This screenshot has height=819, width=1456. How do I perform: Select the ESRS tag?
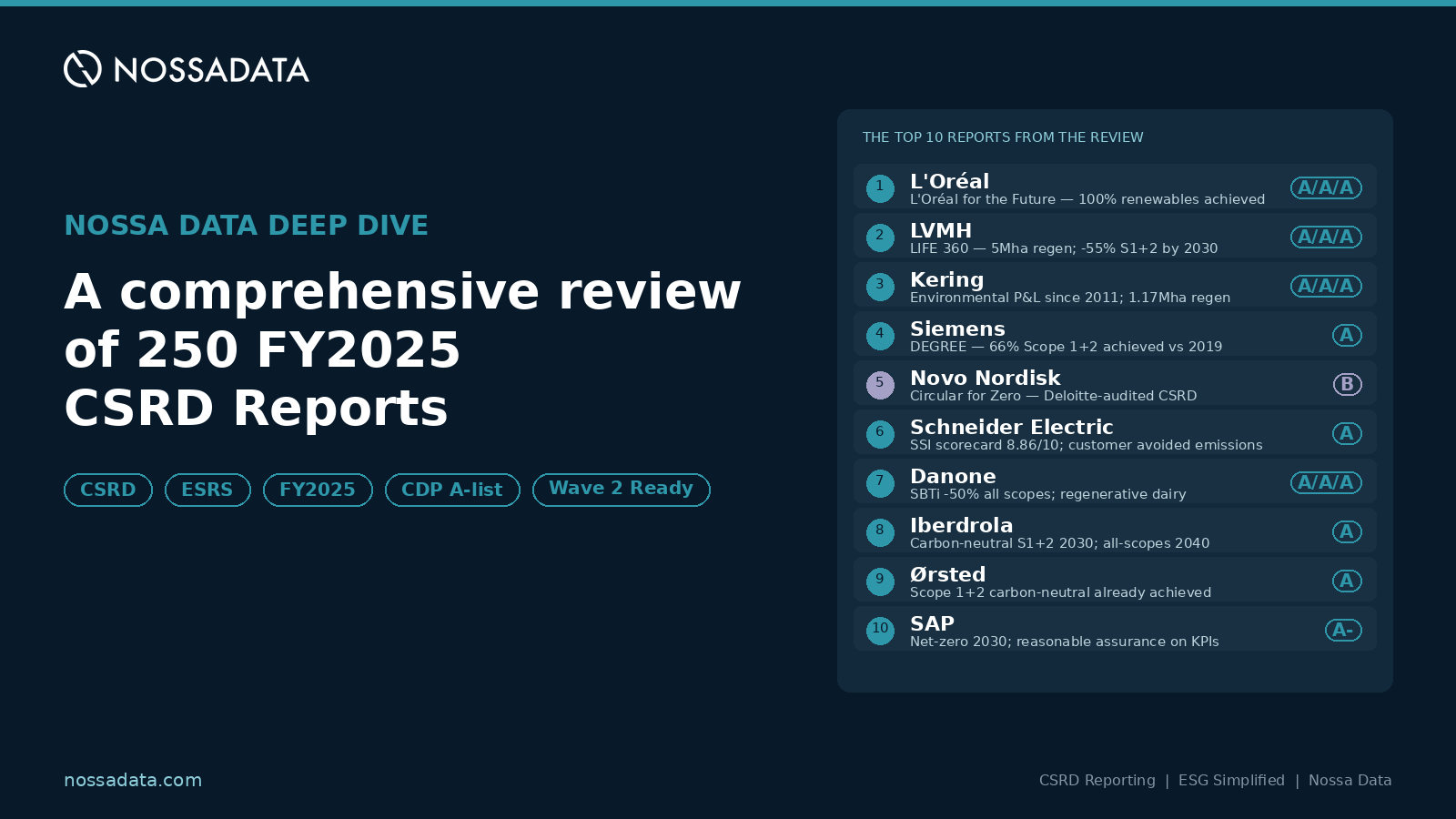tap(207, 490)
